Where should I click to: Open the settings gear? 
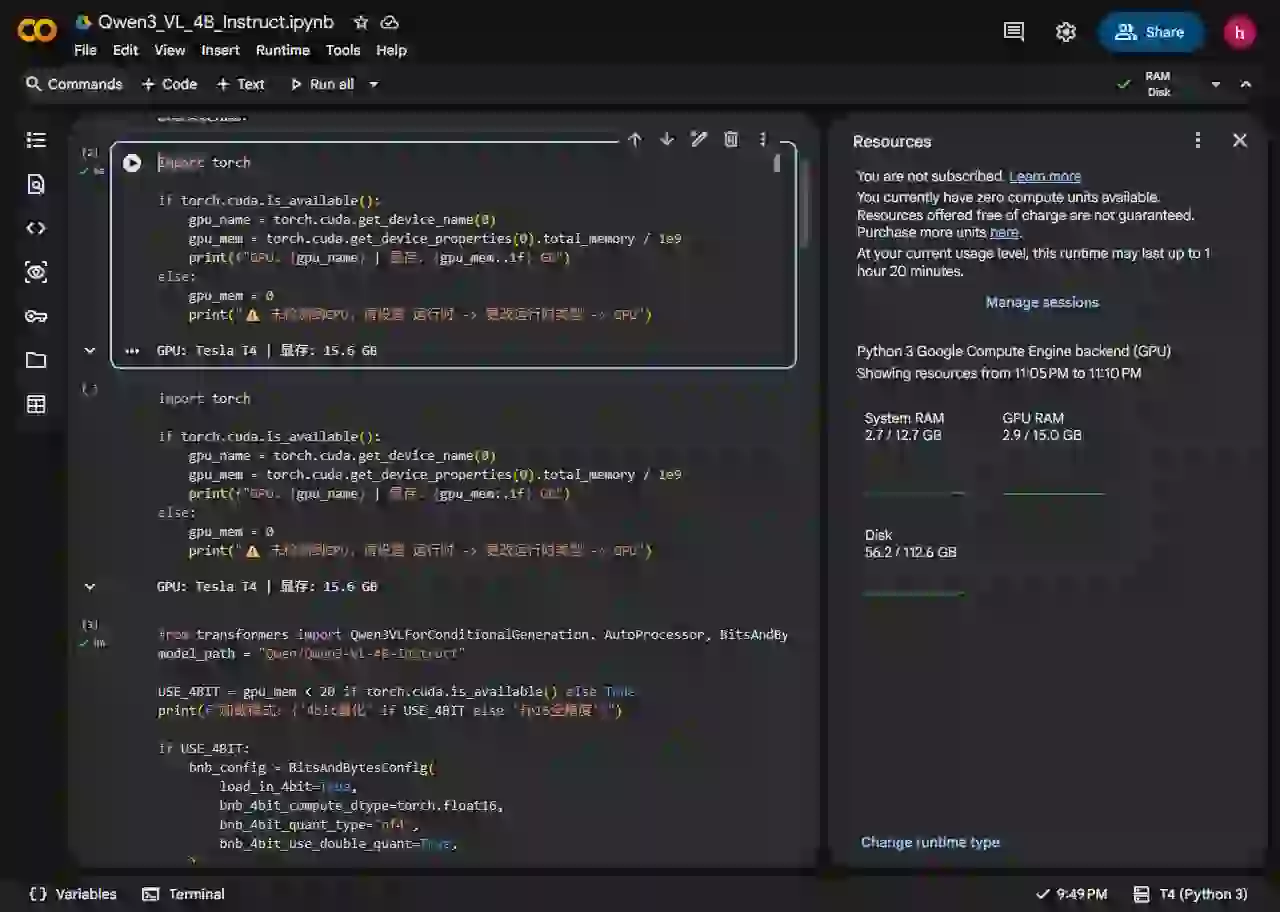click(x=1066, y=32)
